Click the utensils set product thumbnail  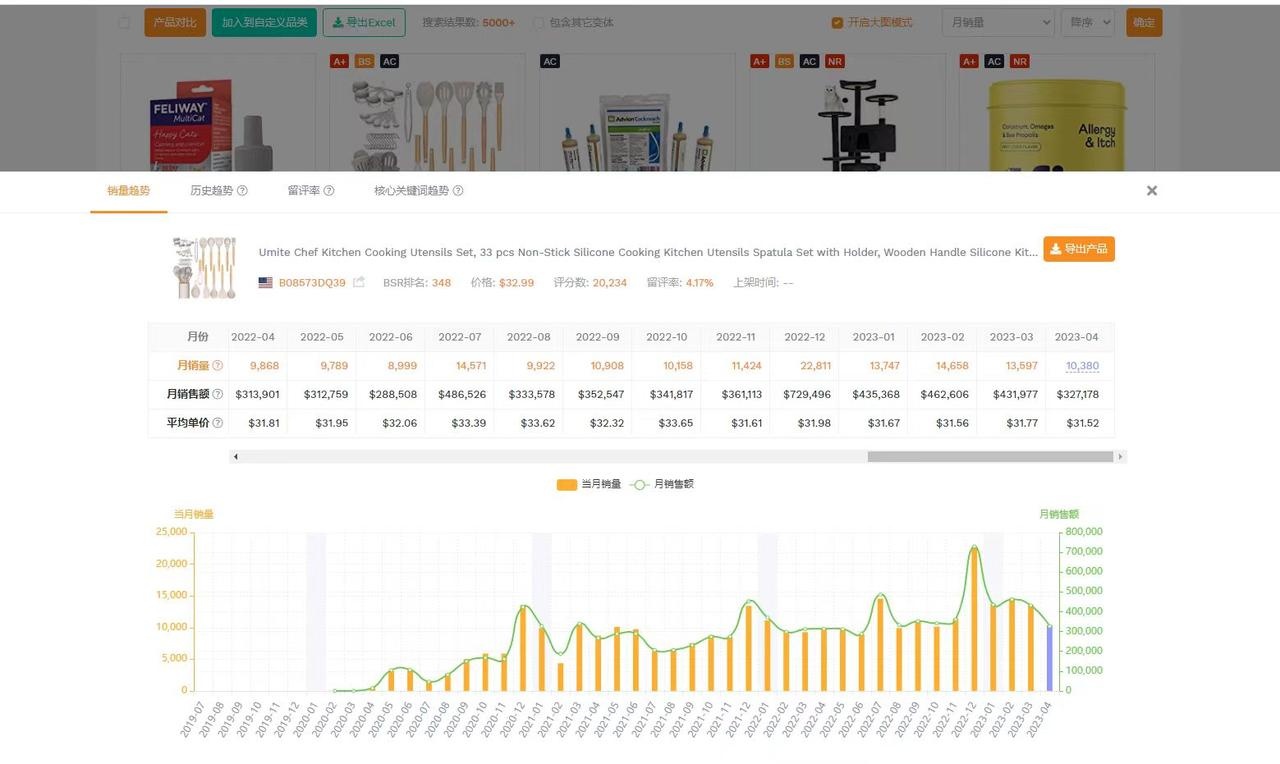click(204, 267)
